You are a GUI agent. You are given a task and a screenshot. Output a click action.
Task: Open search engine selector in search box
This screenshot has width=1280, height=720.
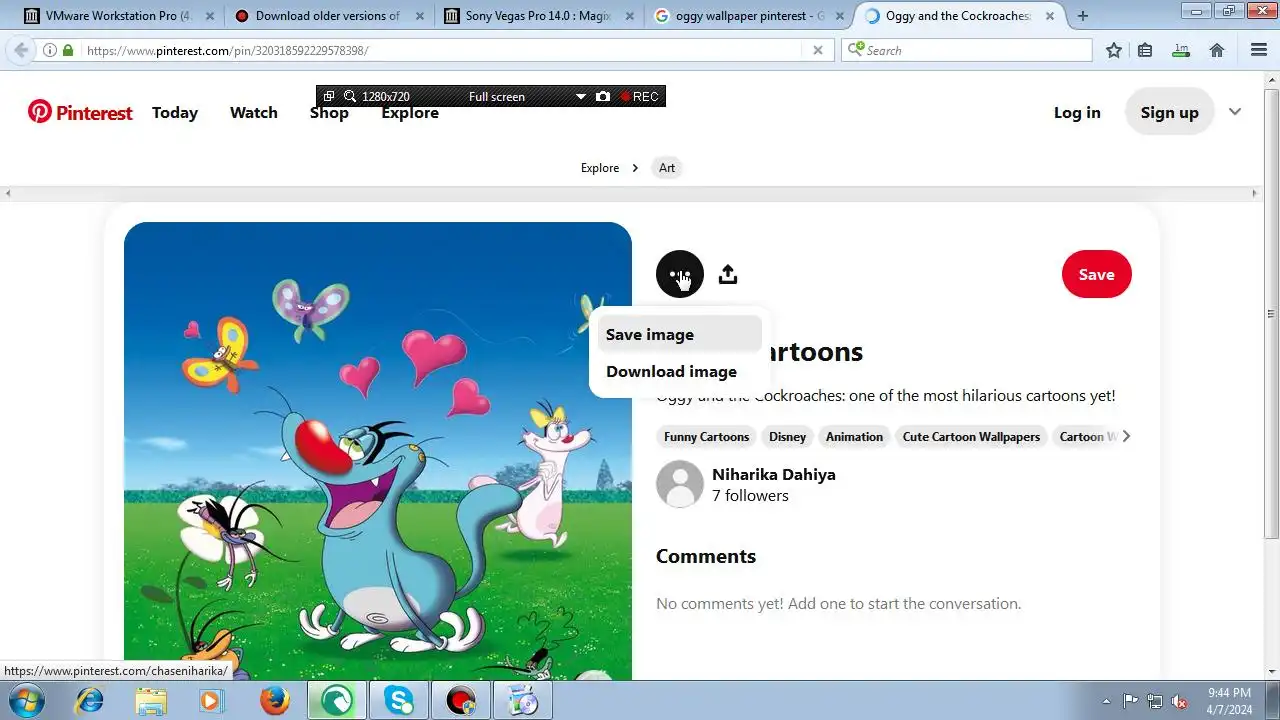pos(855,50)
